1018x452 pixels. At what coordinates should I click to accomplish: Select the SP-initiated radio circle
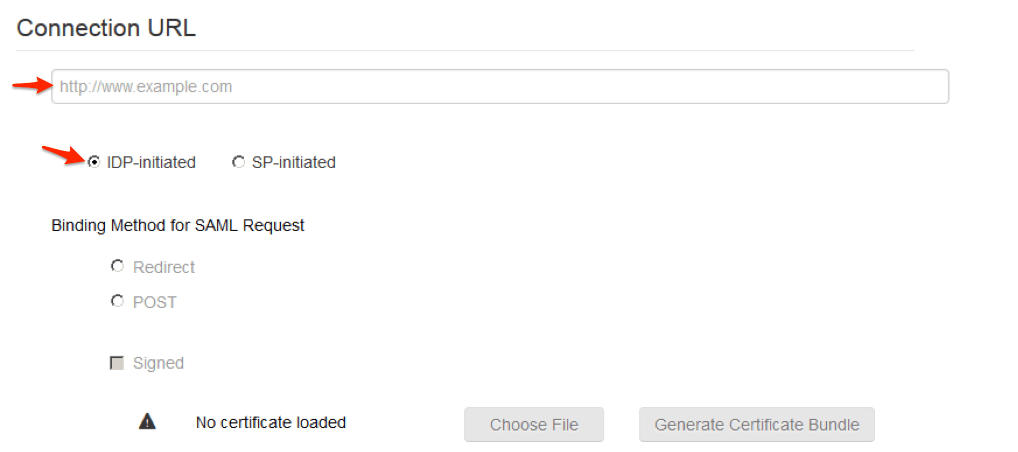pyautogui.click(x=238, y=162)
